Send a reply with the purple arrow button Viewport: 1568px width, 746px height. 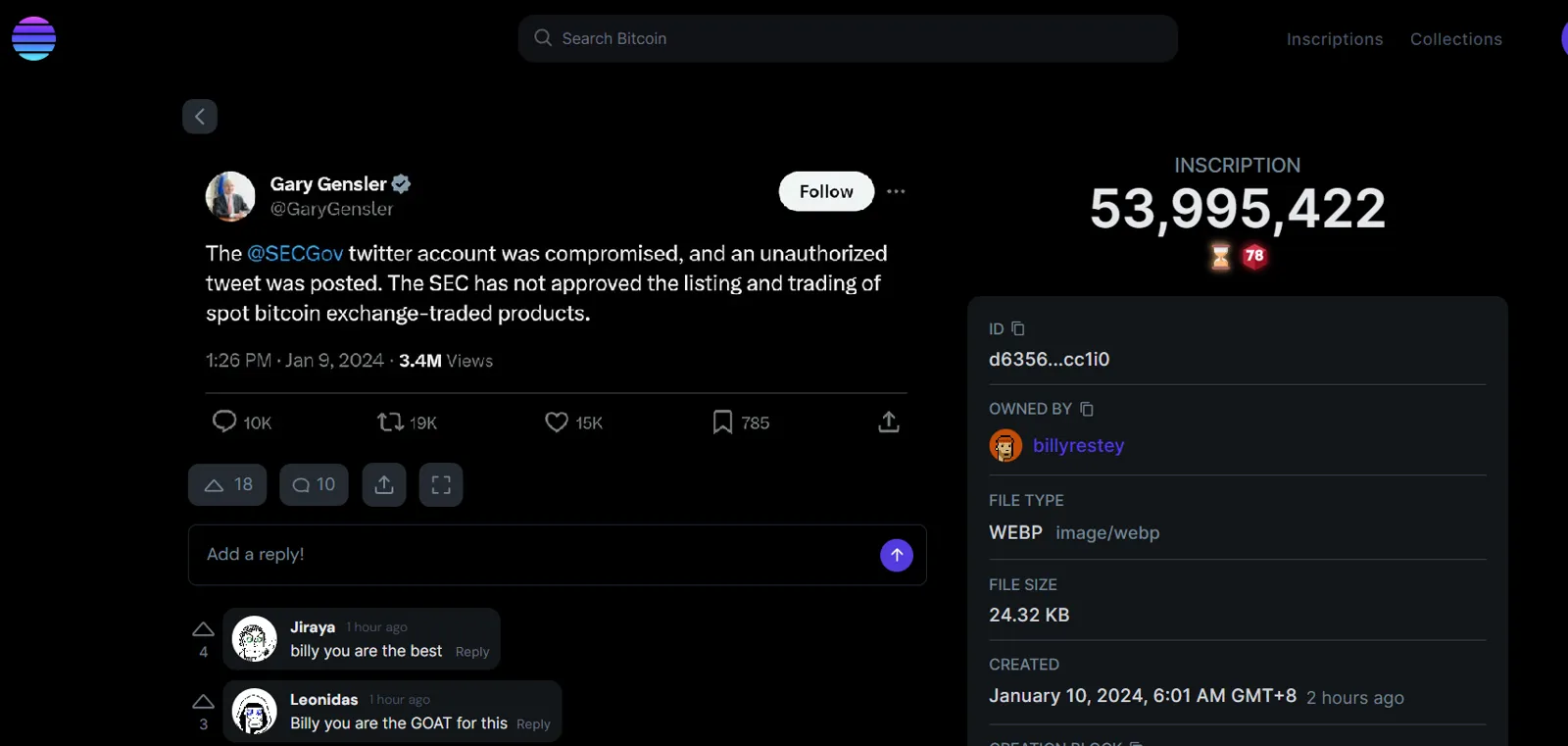click(896, 555)
